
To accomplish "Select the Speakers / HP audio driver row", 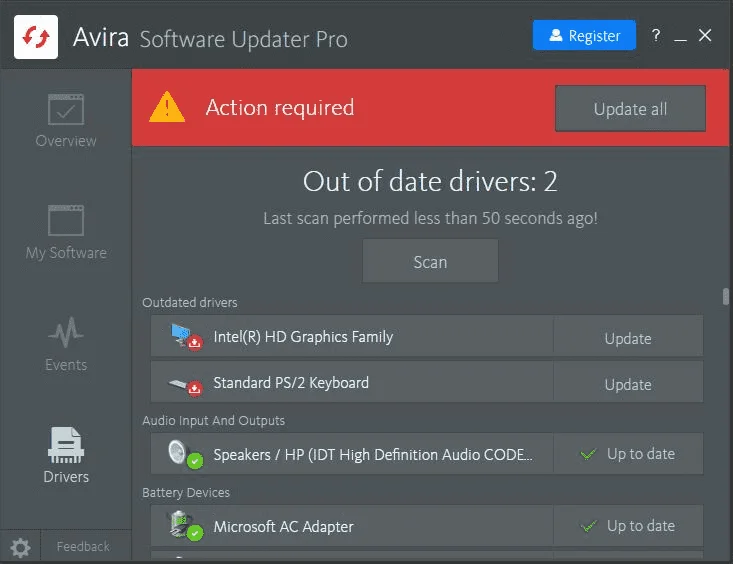I will click(427, 454).
